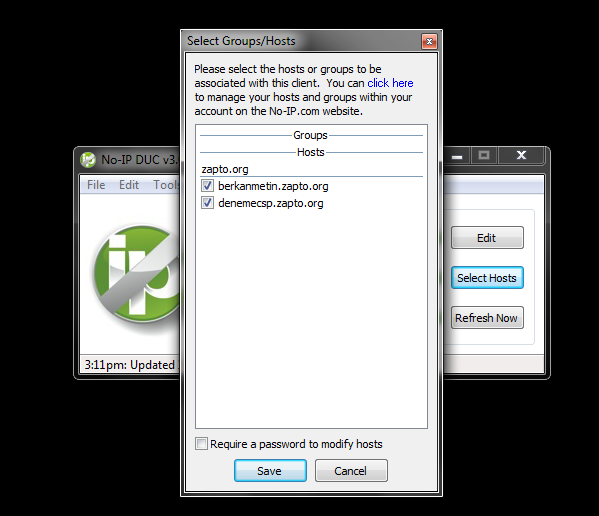Minimize the No-IP DUC window
The height and width of the screenshot is (516, 599).
[x=457, y=155]
